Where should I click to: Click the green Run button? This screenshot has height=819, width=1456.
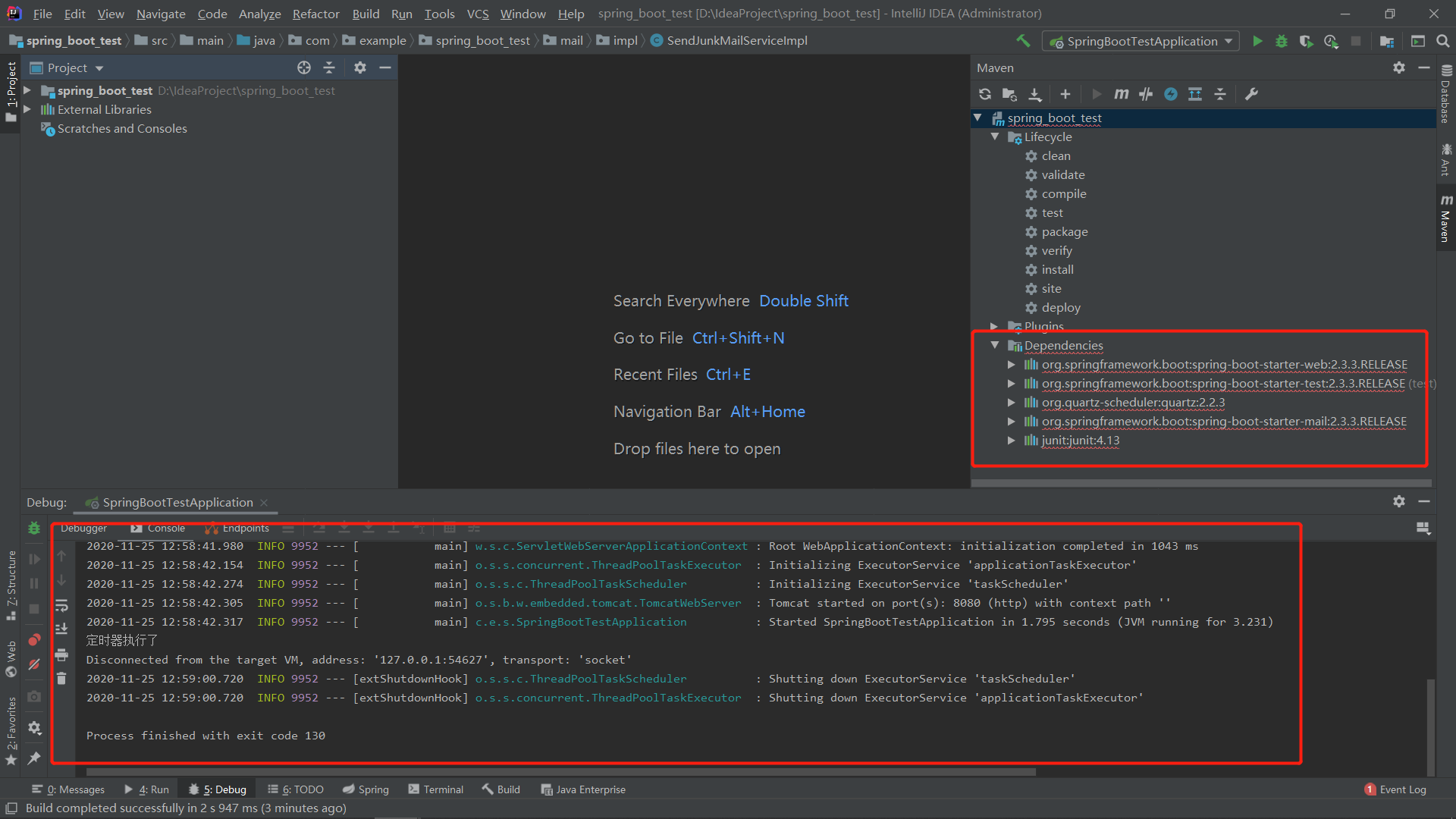1257,41
